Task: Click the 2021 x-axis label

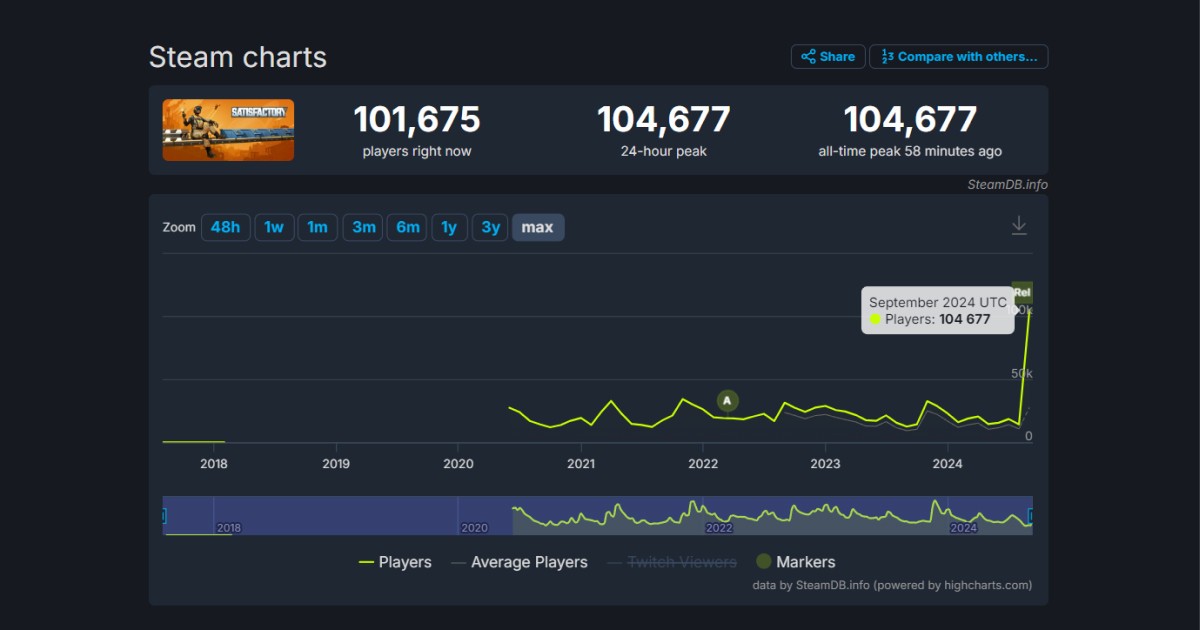Action: pos(581,463)
